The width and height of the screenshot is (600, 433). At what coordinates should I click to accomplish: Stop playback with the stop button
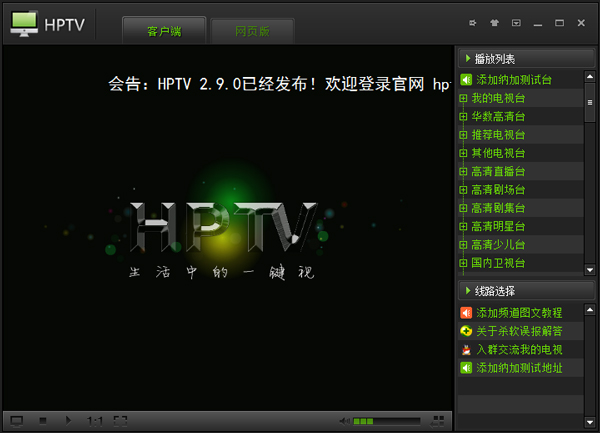pyautogui.click(x=43, y=421)
